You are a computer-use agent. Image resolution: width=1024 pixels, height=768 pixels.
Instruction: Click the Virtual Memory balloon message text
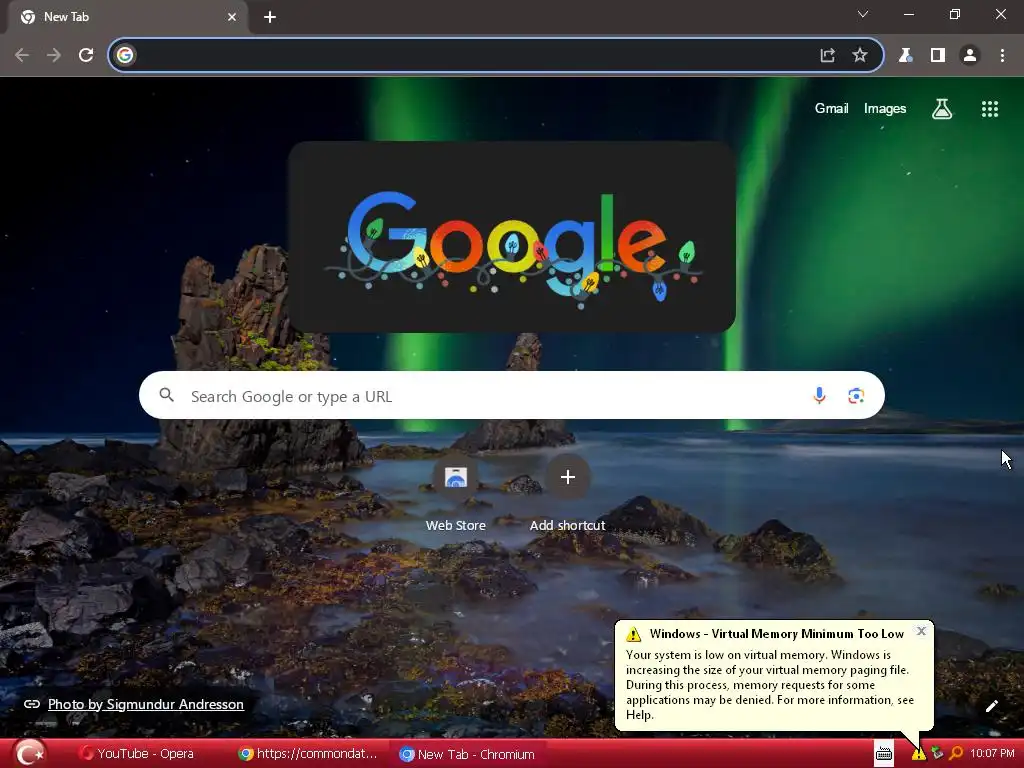(770, 684)
